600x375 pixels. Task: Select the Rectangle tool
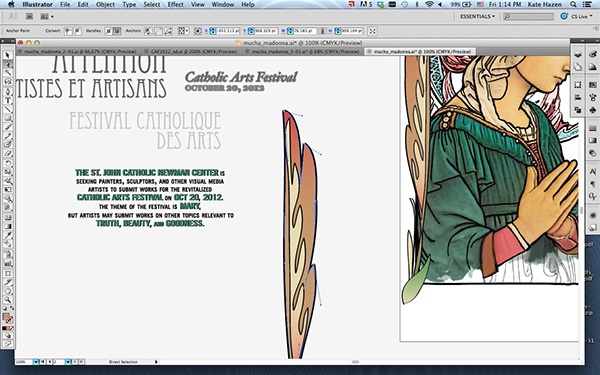(x=8, y=118)
